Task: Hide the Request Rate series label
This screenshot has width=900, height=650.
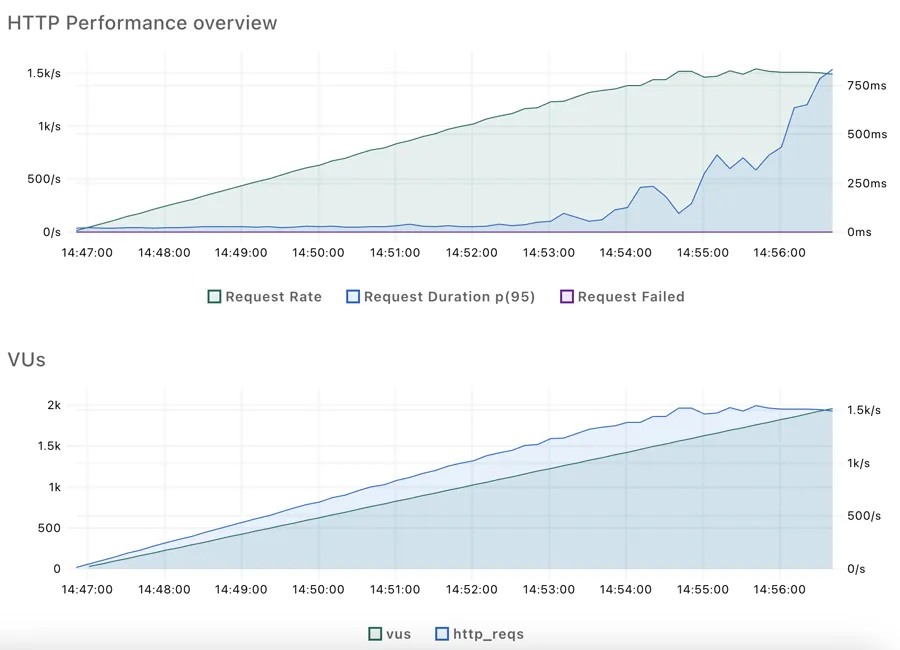Action: (x=274, y=297)
